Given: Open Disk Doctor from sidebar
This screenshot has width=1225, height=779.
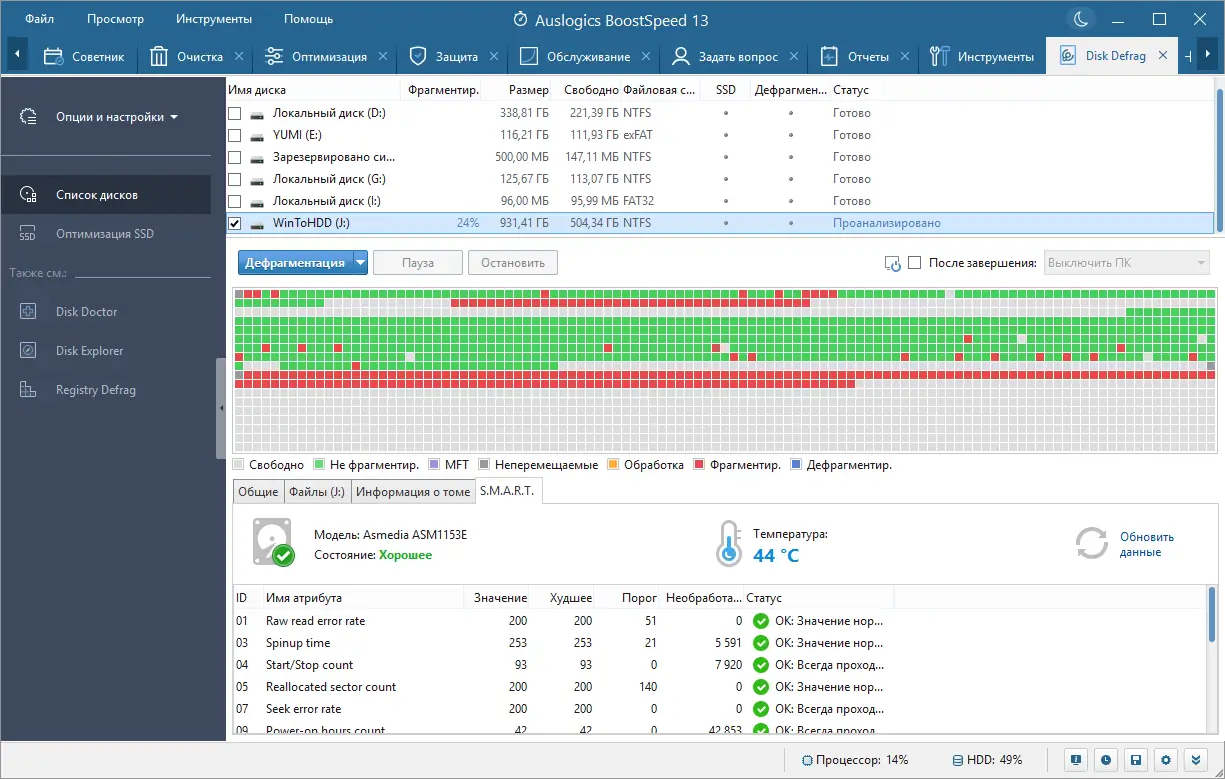Looking at the screenshot, I should point(86,312).
